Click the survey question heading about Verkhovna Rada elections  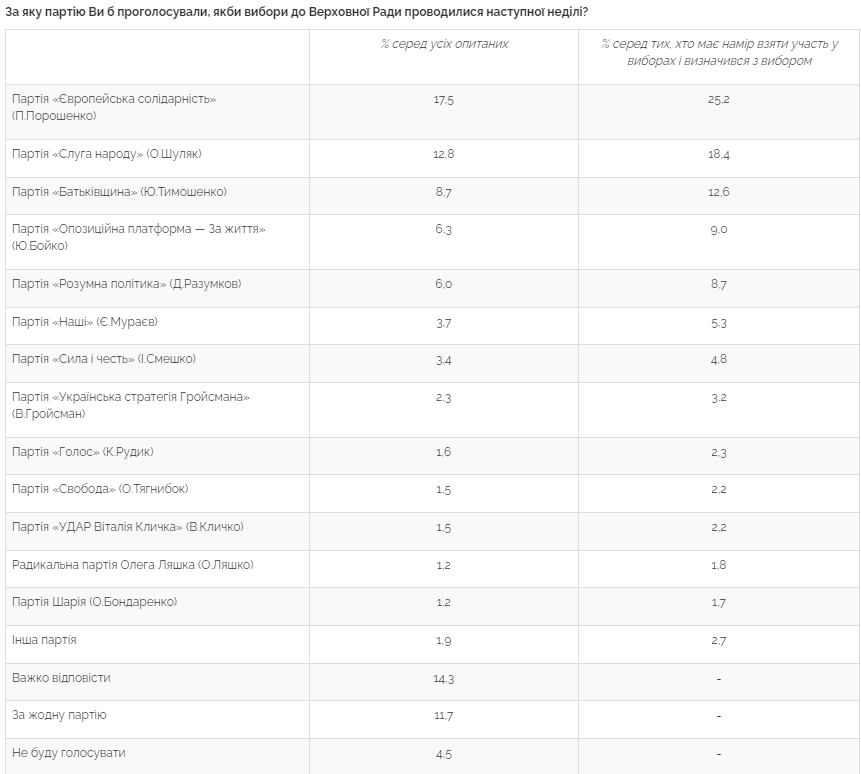click(x=296, y=11)
